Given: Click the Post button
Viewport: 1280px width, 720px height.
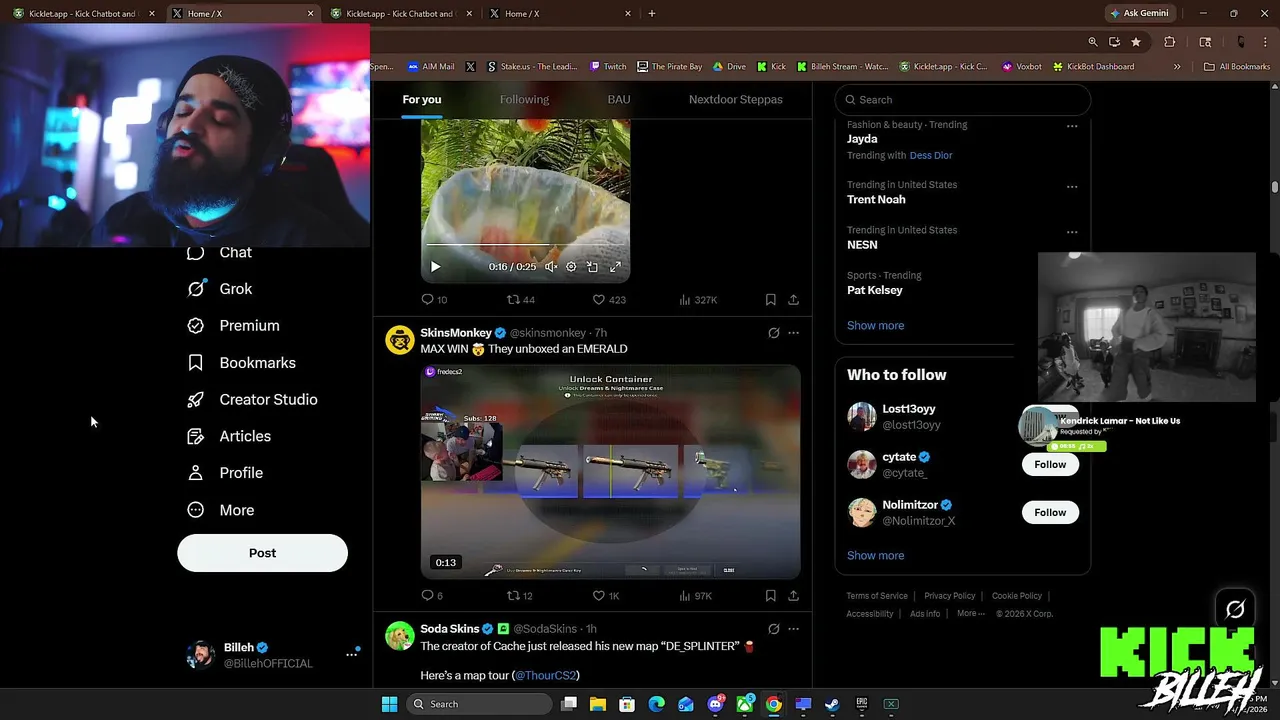Looking at the screenshot, I should point(262,553).
